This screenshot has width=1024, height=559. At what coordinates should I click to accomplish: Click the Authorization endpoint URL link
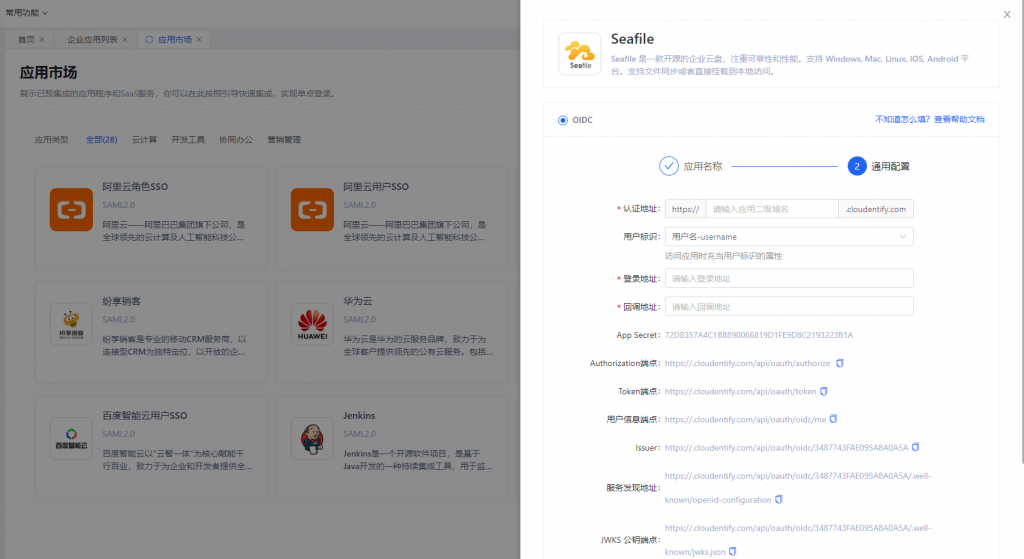click(747, 363)
